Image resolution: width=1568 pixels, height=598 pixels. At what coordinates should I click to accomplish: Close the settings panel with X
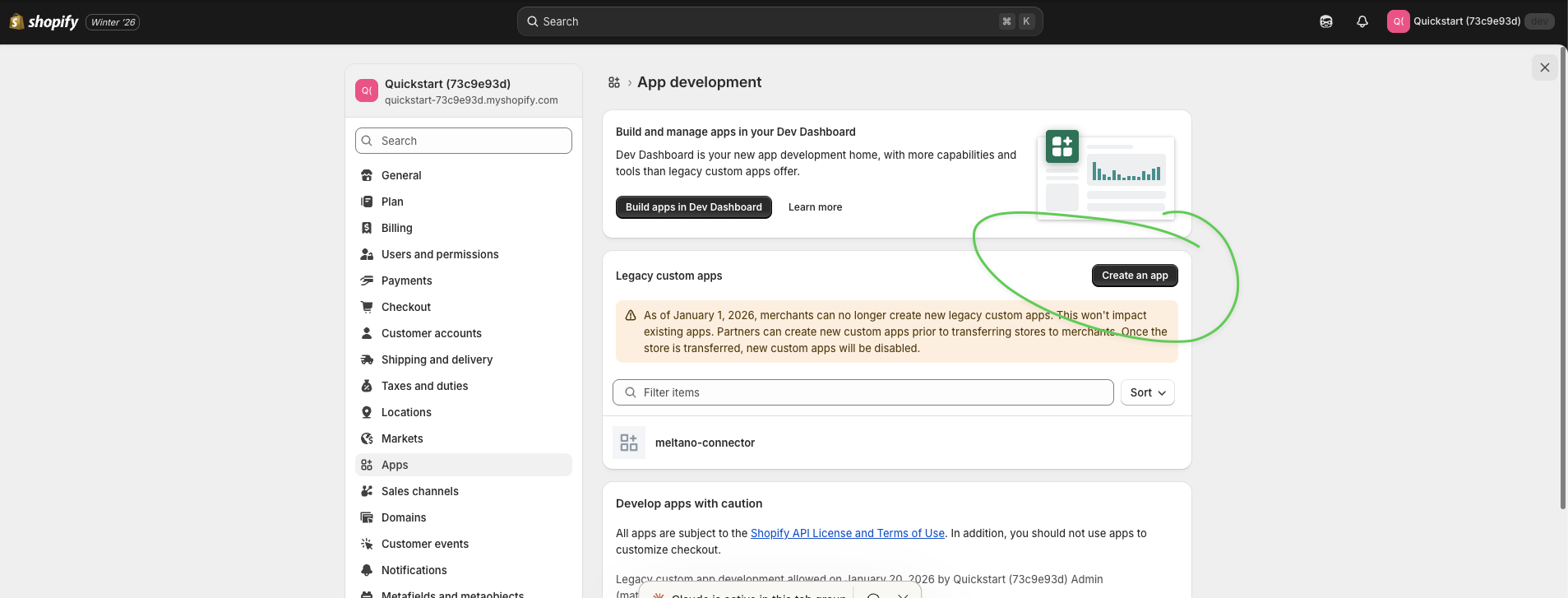pyautogui.click(x=1545, y=67)
